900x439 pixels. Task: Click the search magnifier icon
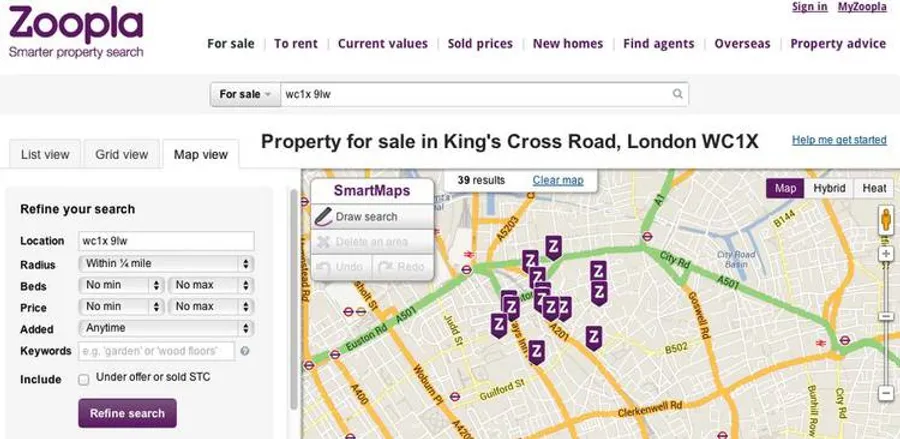coord(677,94)
